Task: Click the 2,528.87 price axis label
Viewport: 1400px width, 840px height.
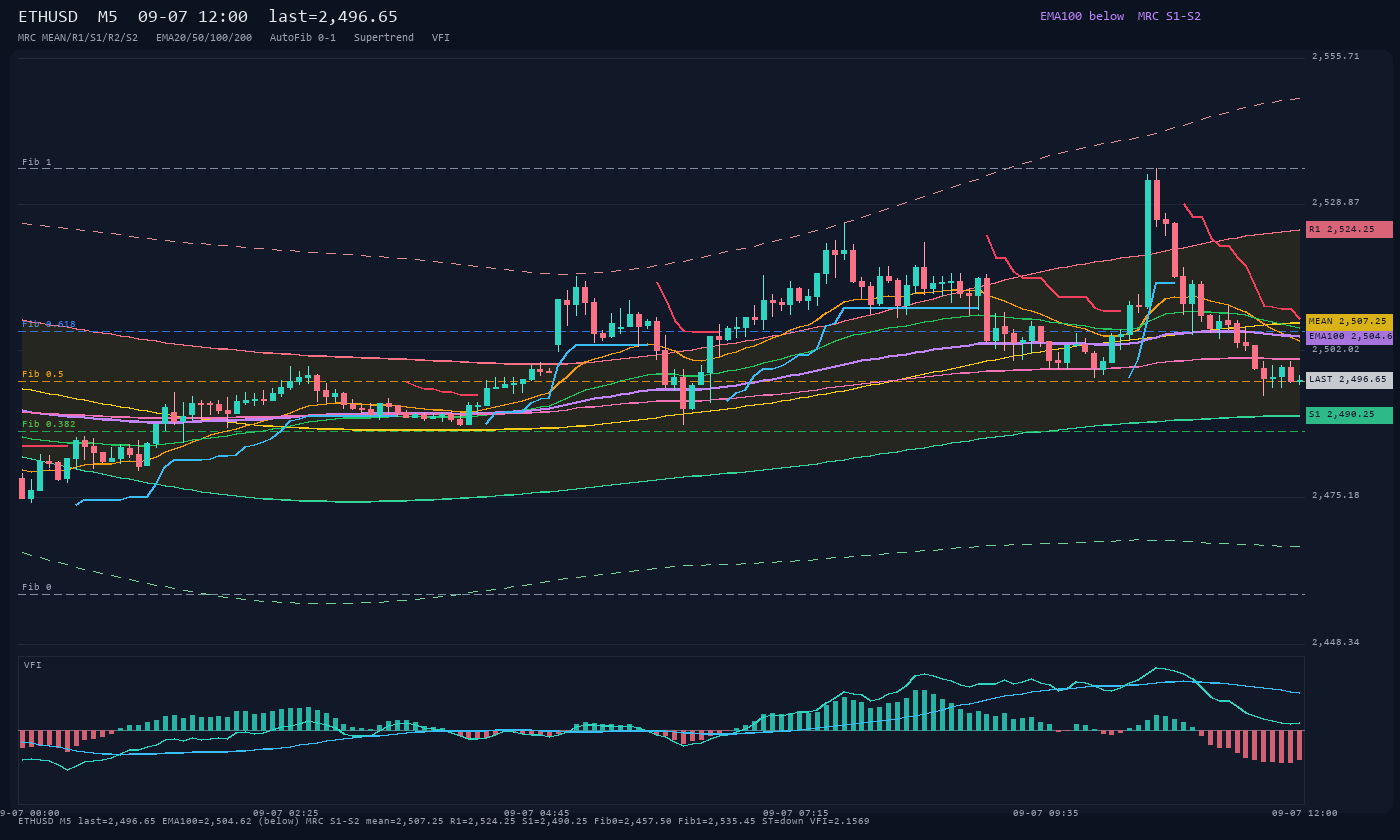Action: pyautogui.click(x=1335, y=202)
